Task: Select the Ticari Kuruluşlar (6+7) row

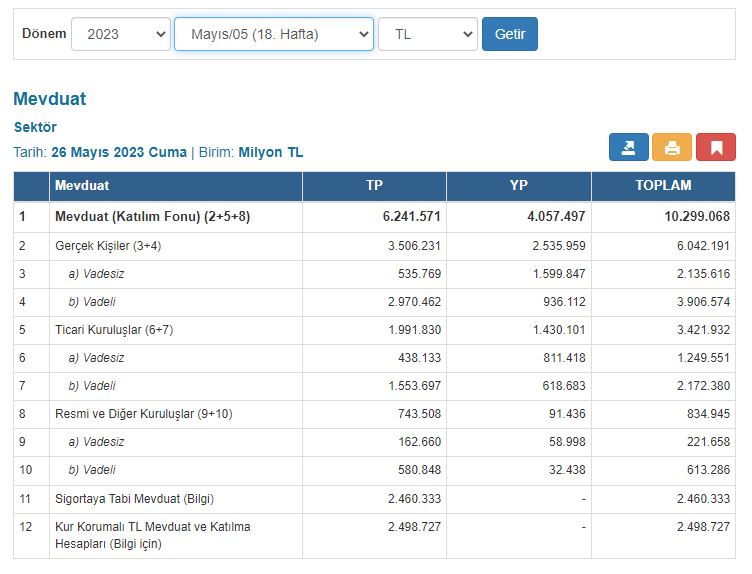Action: (x=374, y=330)
